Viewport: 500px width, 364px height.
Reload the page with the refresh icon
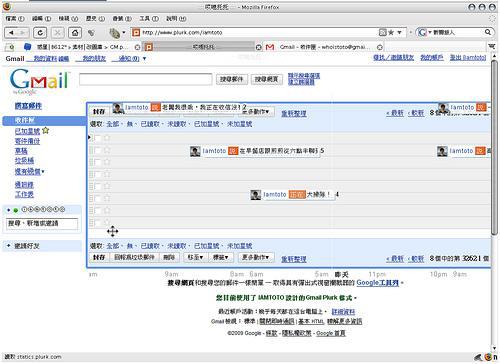coord(40,33)
